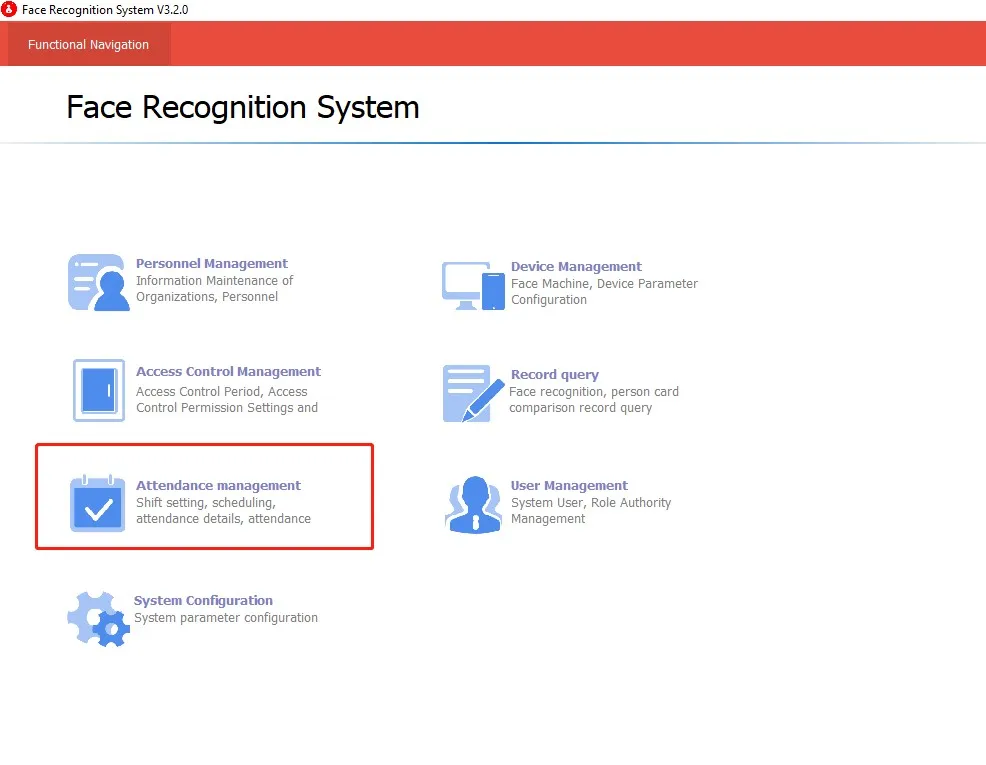Click 'Face Machine, Device Parameter Configuration' description
This screenshot has height=765, width=986.
coord(604,292)
